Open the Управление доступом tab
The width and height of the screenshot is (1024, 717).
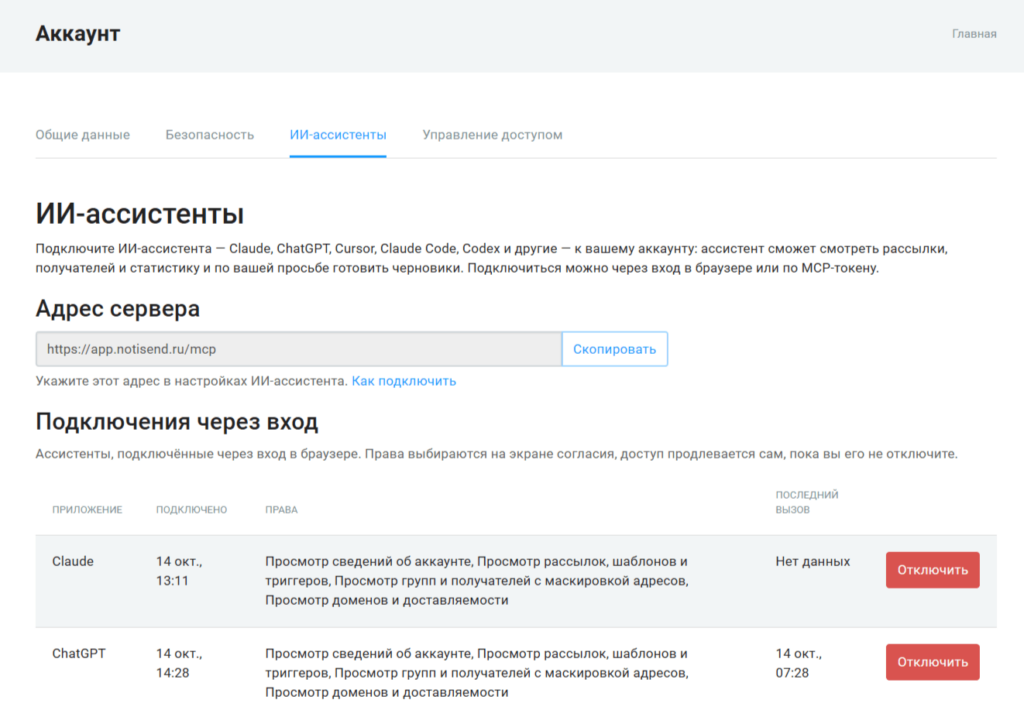(x=492, y=135)
